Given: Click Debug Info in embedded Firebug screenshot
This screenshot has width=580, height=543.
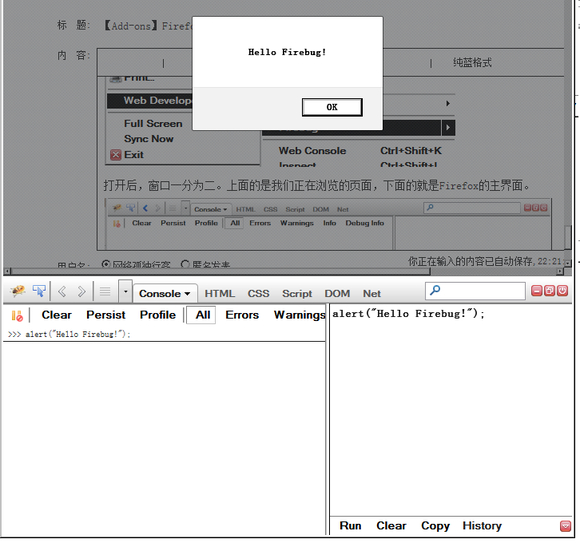Looking at the screenshot, I should [x=364, y=223].
